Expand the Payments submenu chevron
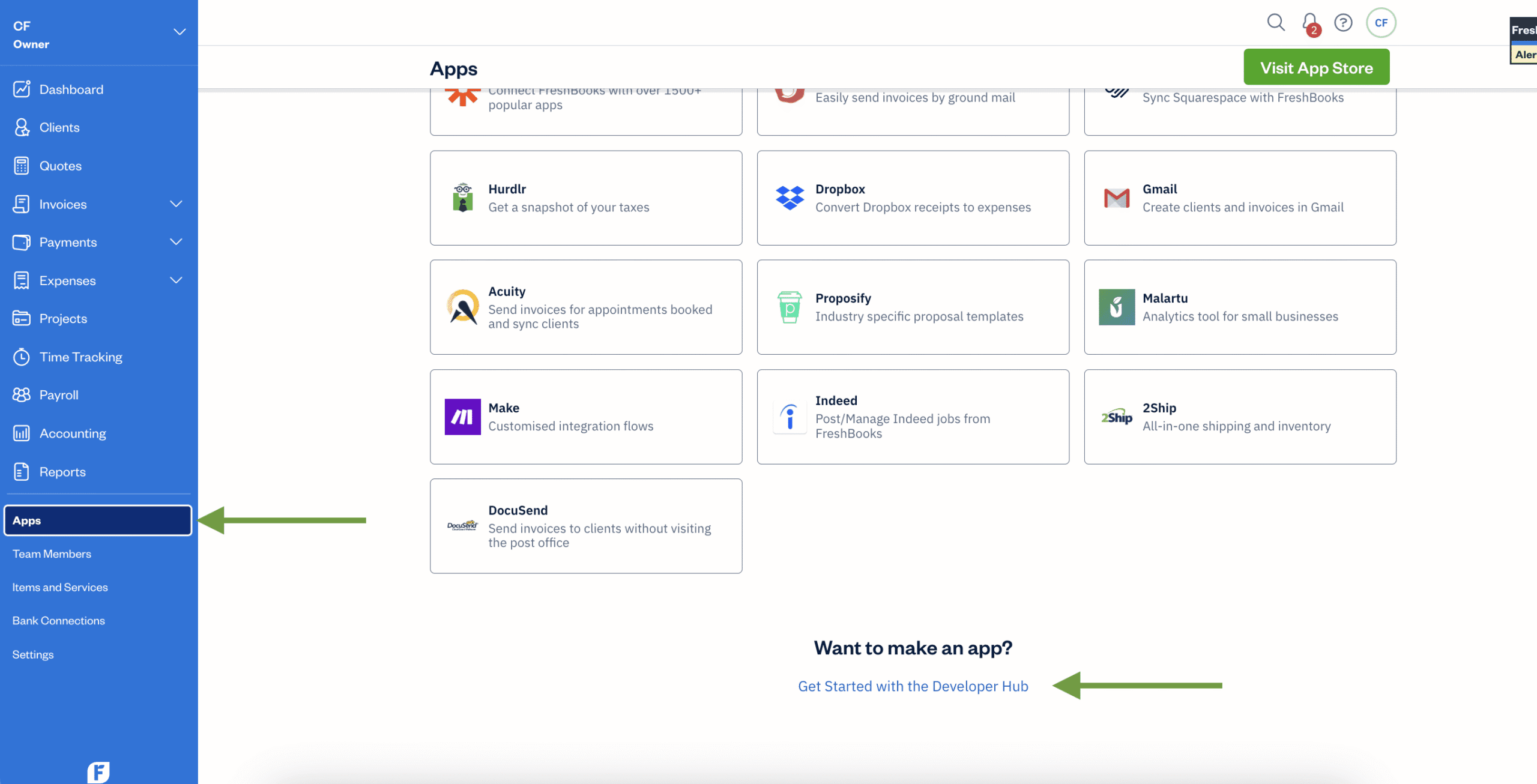The image size is (1537, 784). (176, 242)
